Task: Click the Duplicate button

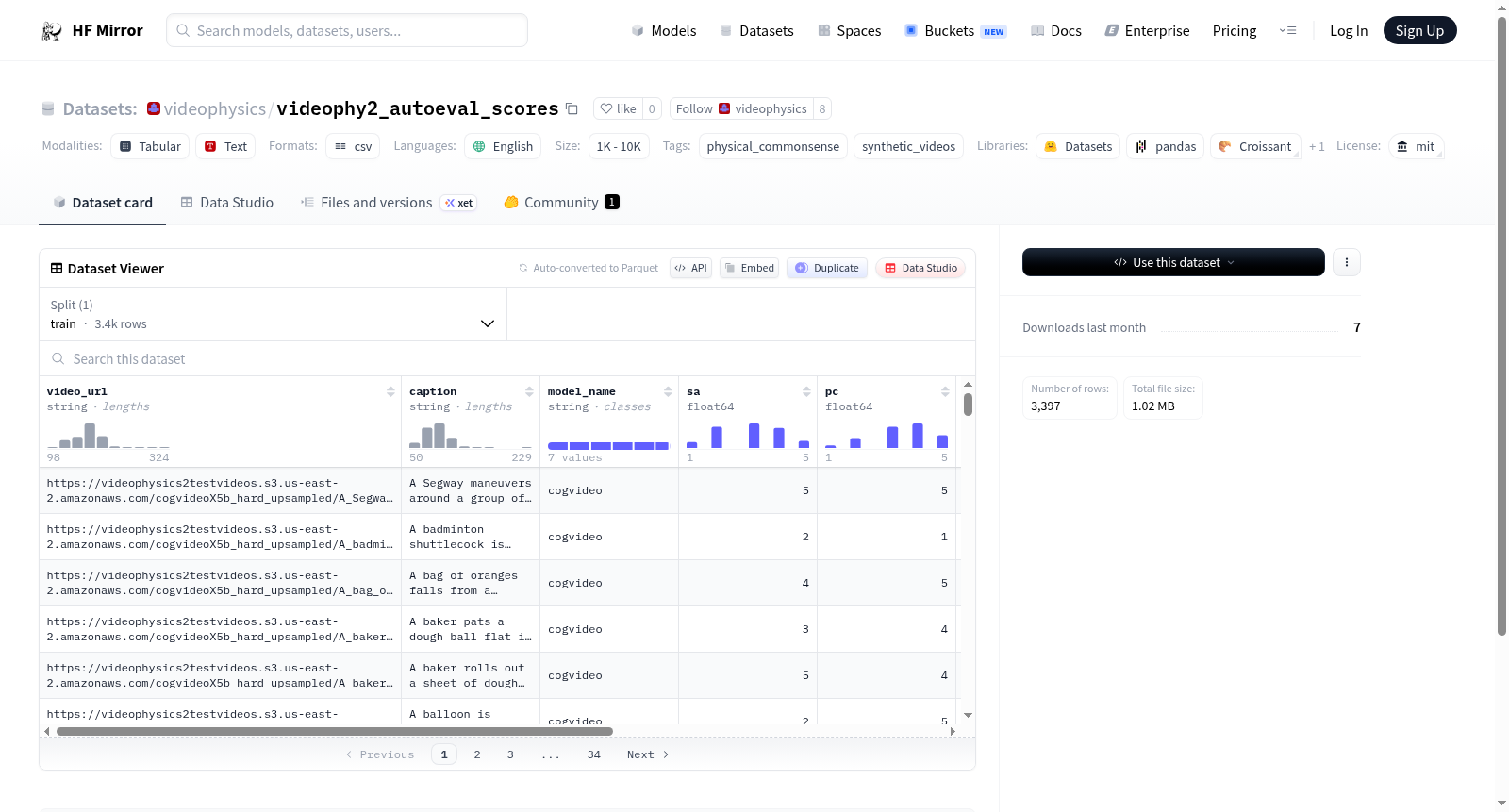Action: coord(827,268)
